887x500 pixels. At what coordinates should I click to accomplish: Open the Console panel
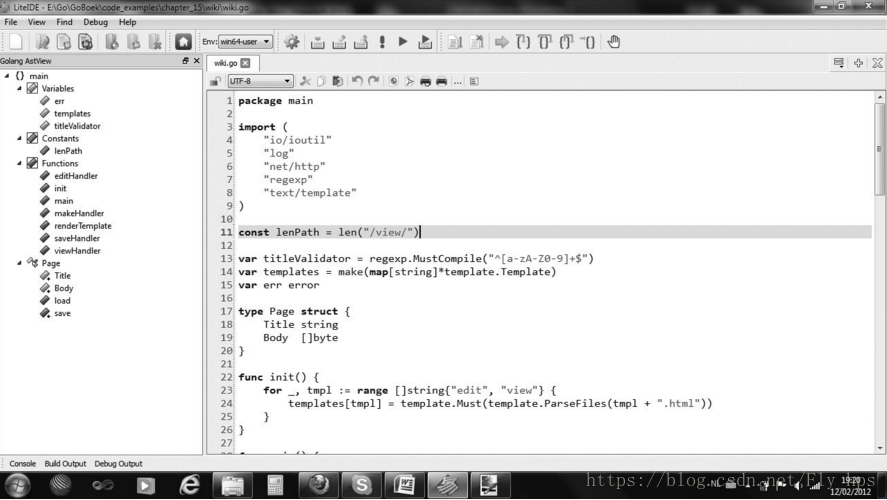point(22,464)
